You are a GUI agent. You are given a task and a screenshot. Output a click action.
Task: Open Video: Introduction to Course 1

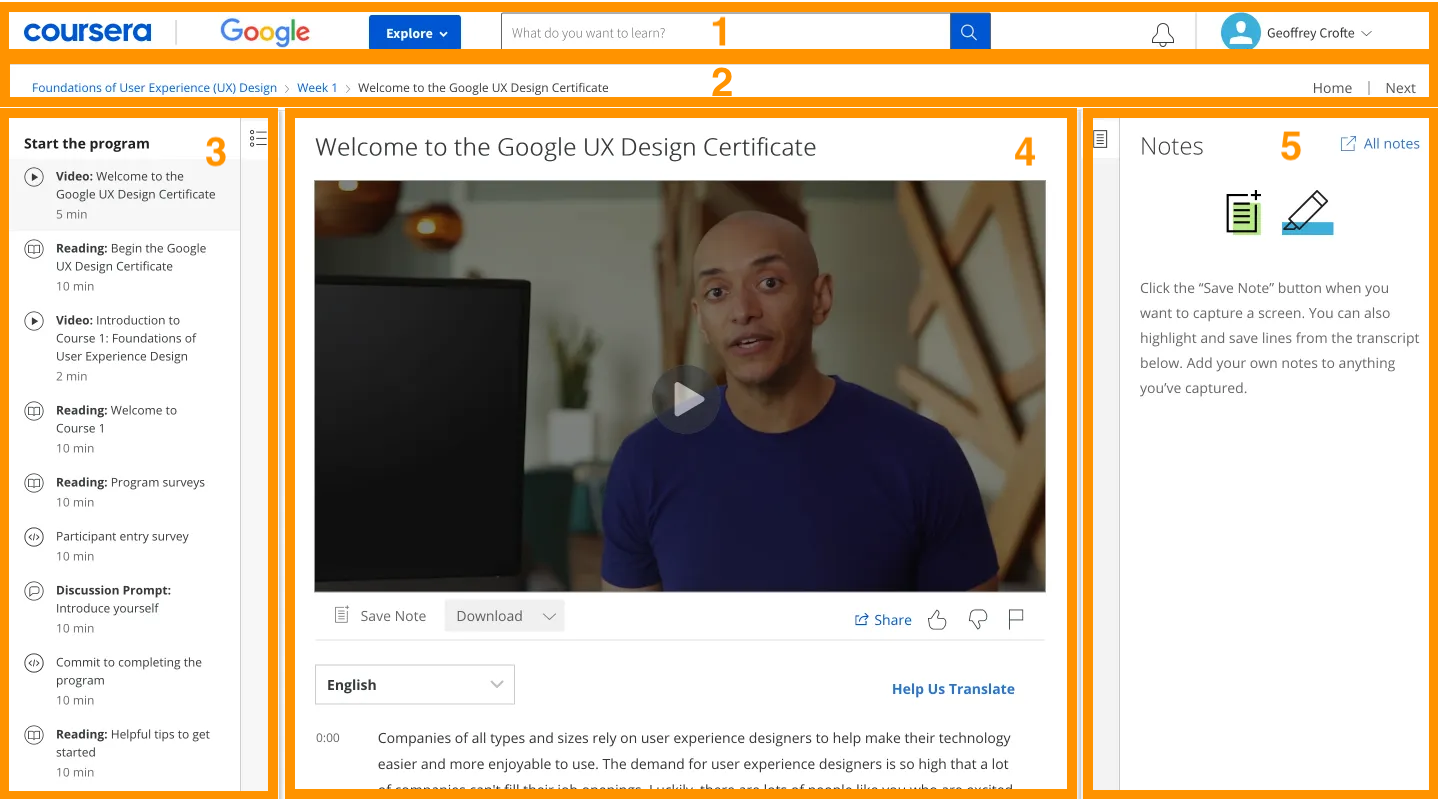coord(126,348)
